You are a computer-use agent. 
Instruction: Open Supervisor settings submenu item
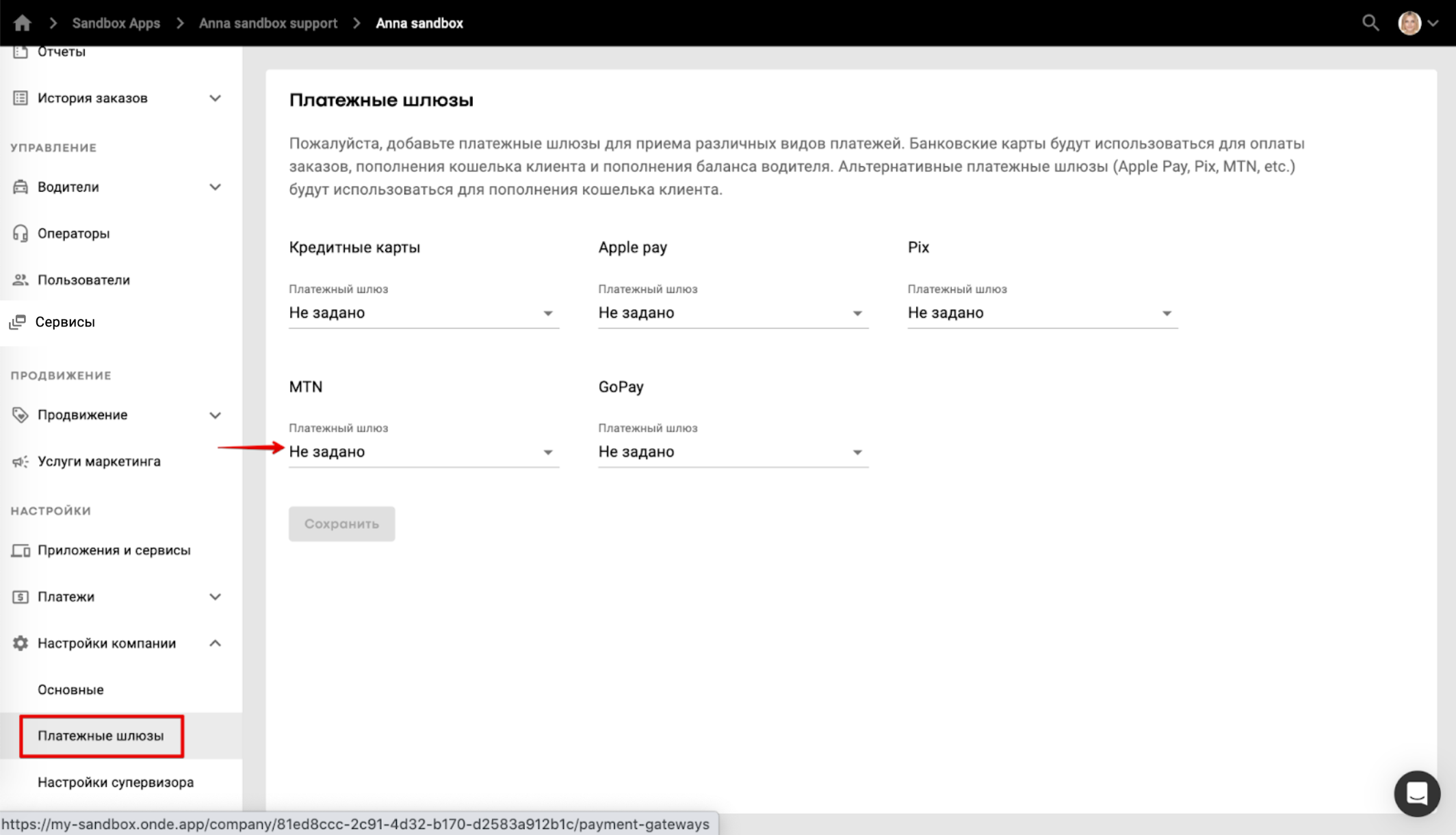(116, 782)
